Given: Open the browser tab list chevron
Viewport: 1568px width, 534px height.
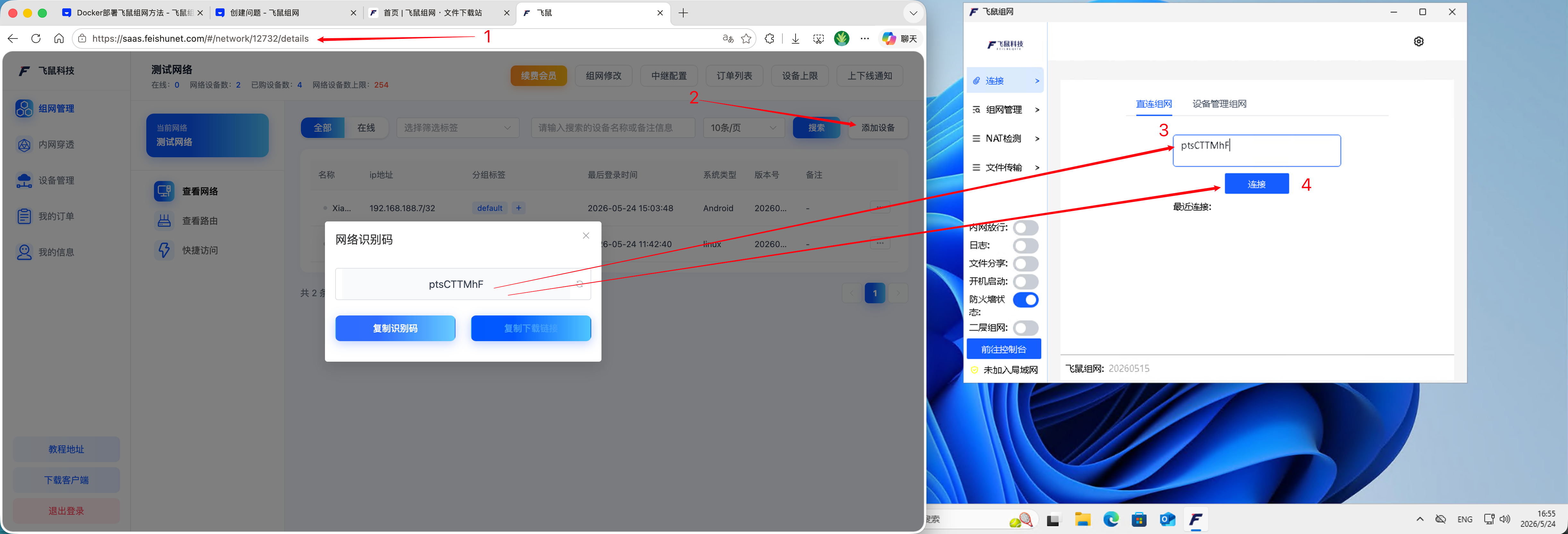Looking at the screenshot, I should (x=913, y=13).
